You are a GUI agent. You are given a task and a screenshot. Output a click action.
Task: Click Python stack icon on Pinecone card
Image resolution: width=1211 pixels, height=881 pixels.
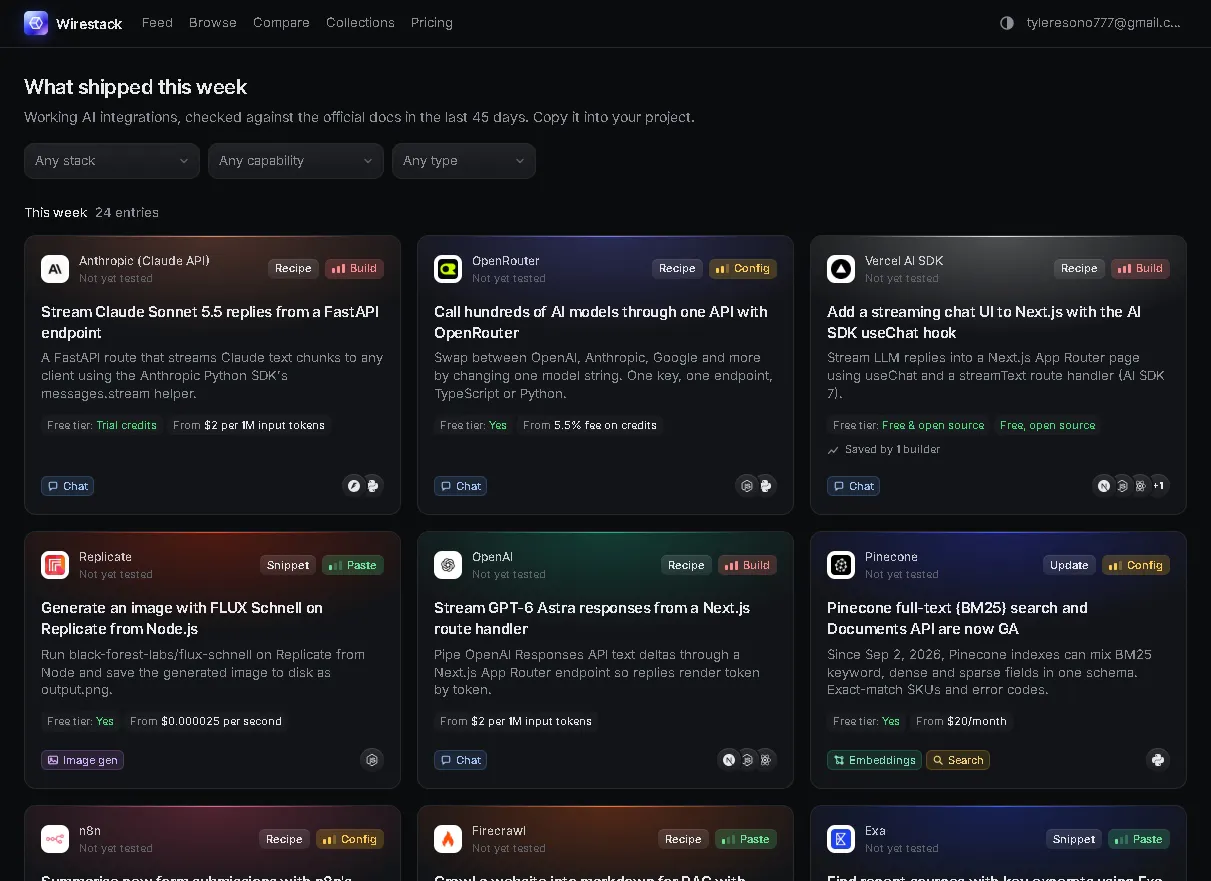tap(1158, 760)
